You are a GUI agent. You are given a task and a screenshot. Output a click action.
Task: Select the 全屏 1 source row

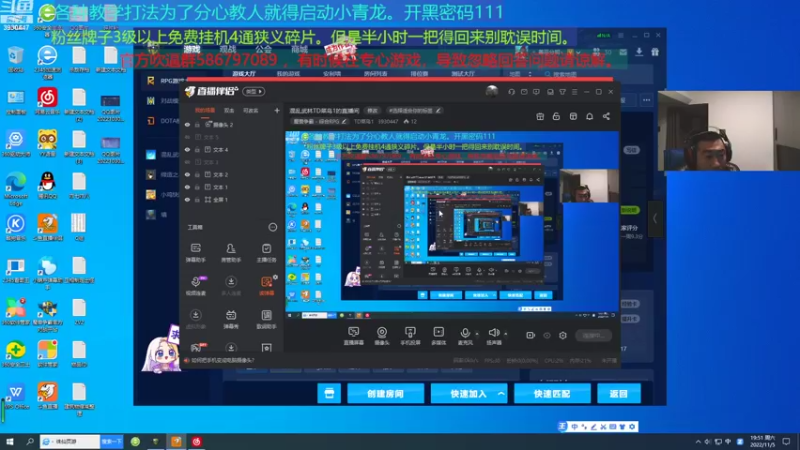tap(232, 199)
